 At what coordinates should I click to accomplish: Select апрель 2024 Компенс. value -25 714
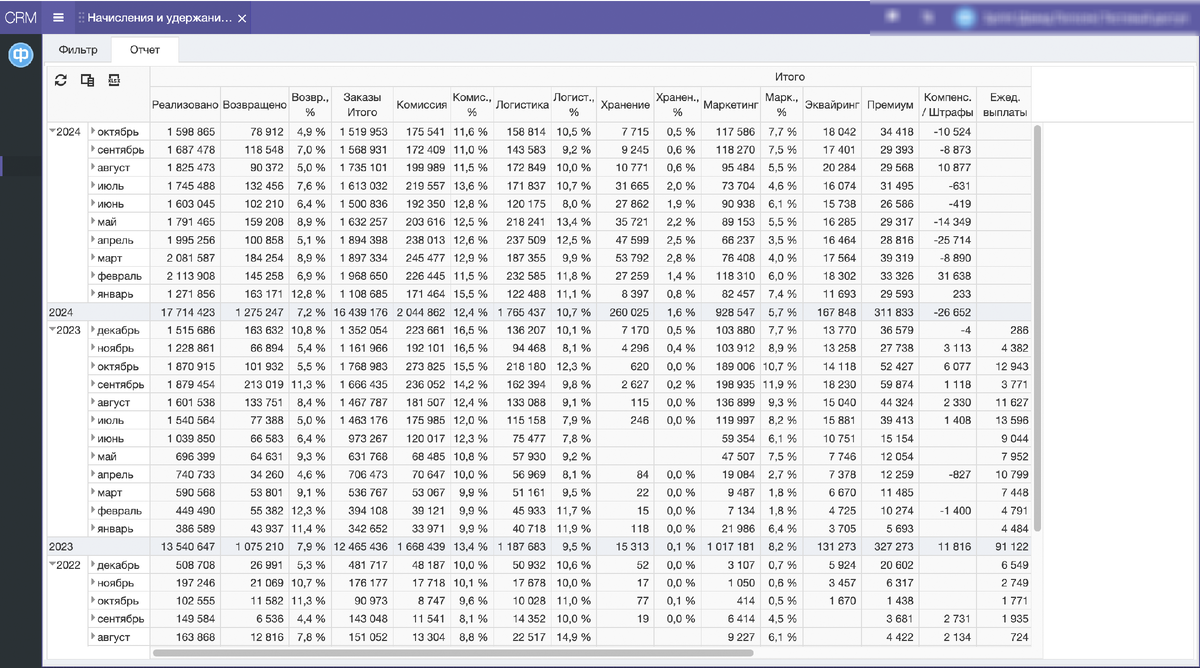click(946, 240)
